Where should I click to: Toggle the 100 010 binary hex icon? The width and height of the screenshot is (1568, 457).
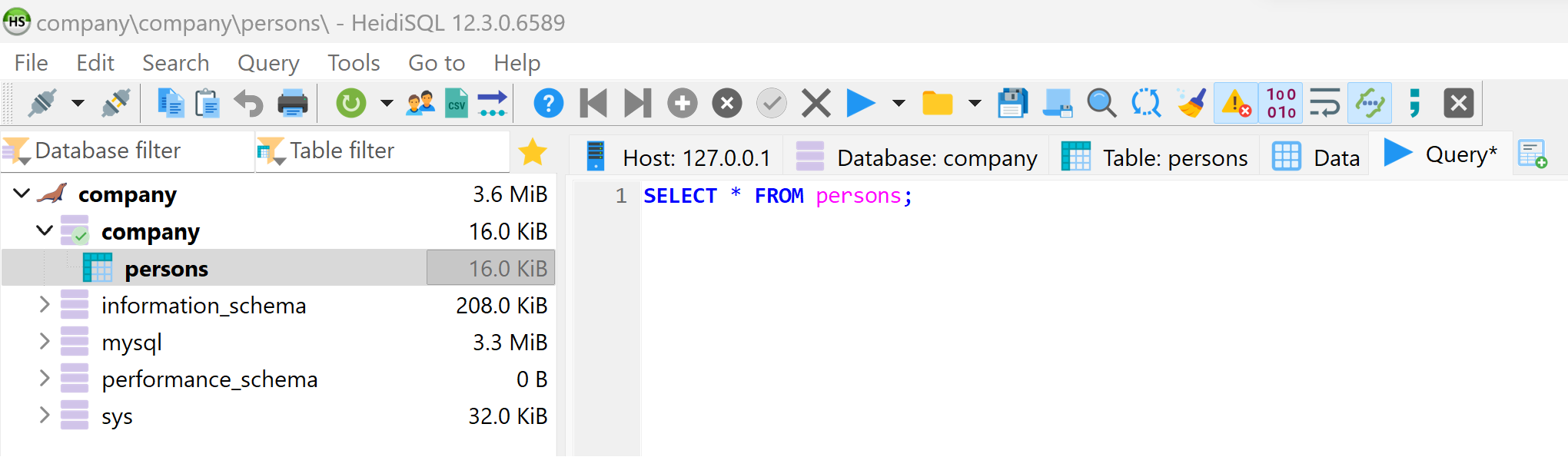pos(1281,103)
